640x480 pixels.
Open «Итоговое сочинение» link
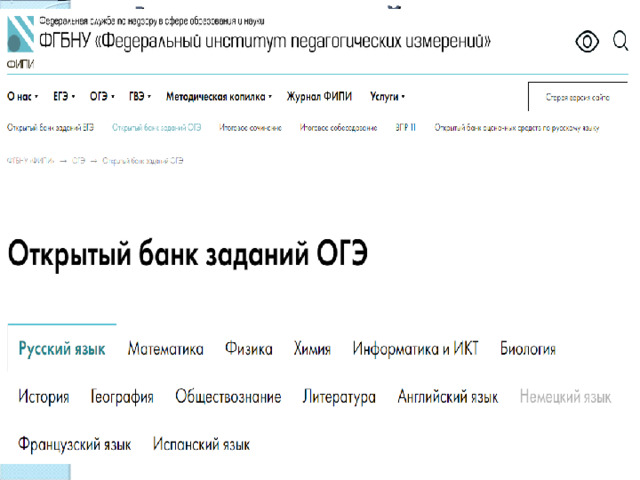[x=250, y=127]
